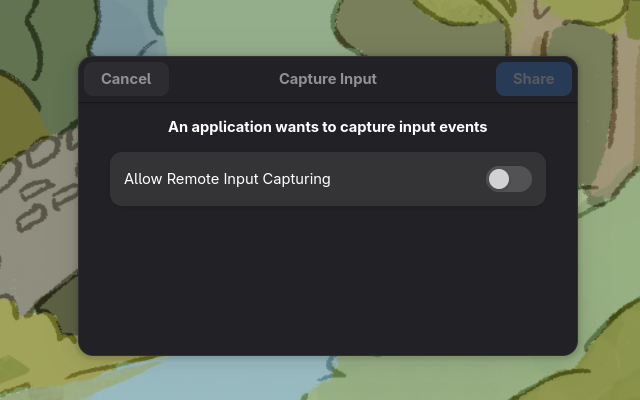The image size is (640, 400).
Task: Click the round knob of the toggle switch
Action: coord(498,179)
